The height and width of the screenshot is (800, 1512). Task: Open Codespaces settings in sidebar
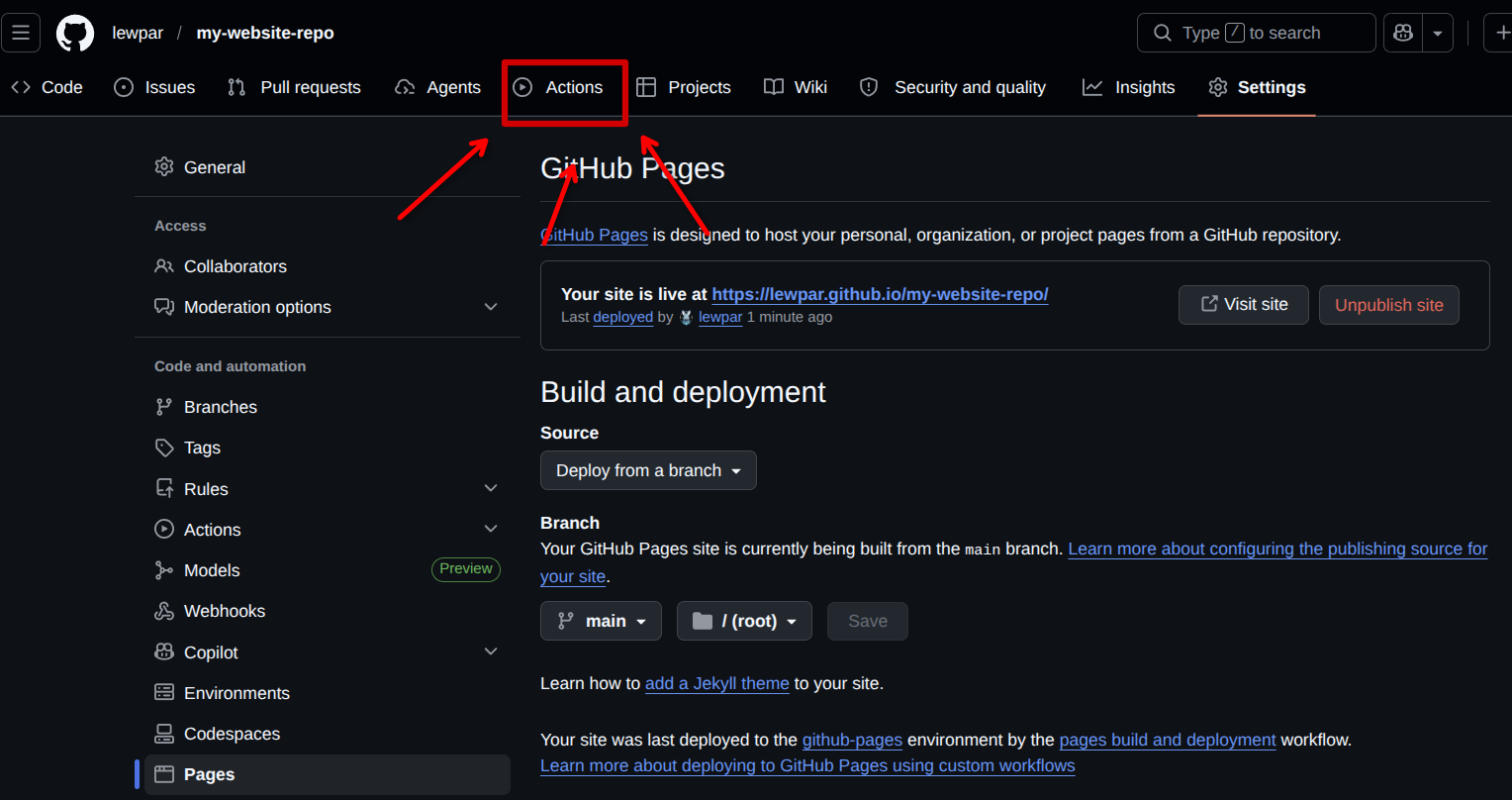[x=328, y=734]
